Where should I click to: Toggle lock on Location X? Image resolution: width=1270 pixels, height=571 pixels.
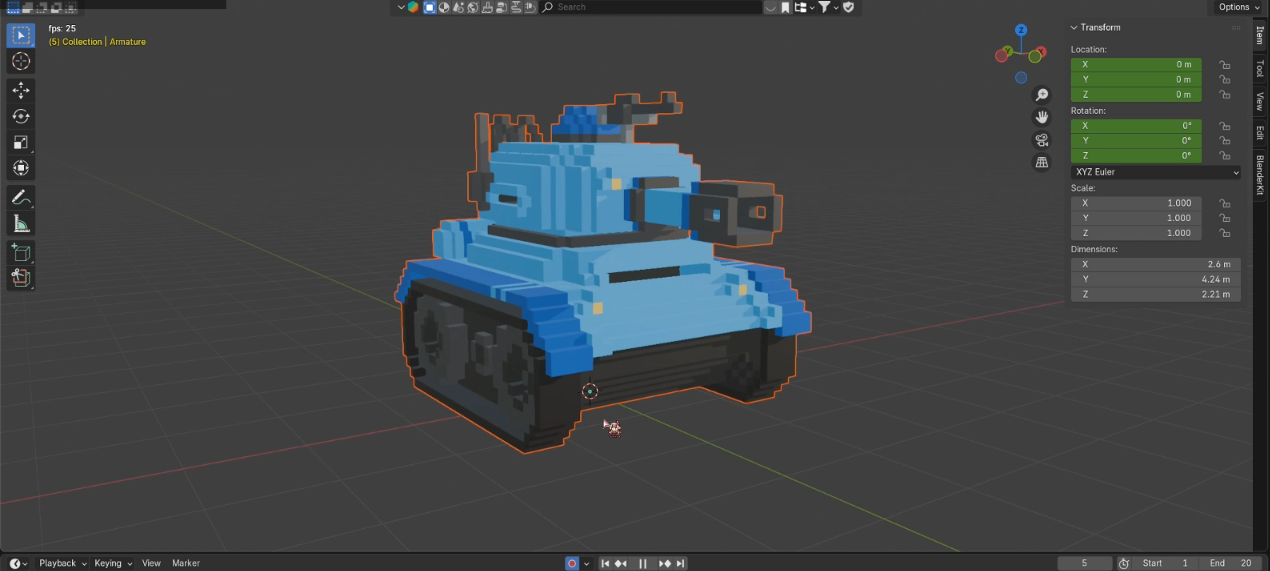coord(1224,64)
